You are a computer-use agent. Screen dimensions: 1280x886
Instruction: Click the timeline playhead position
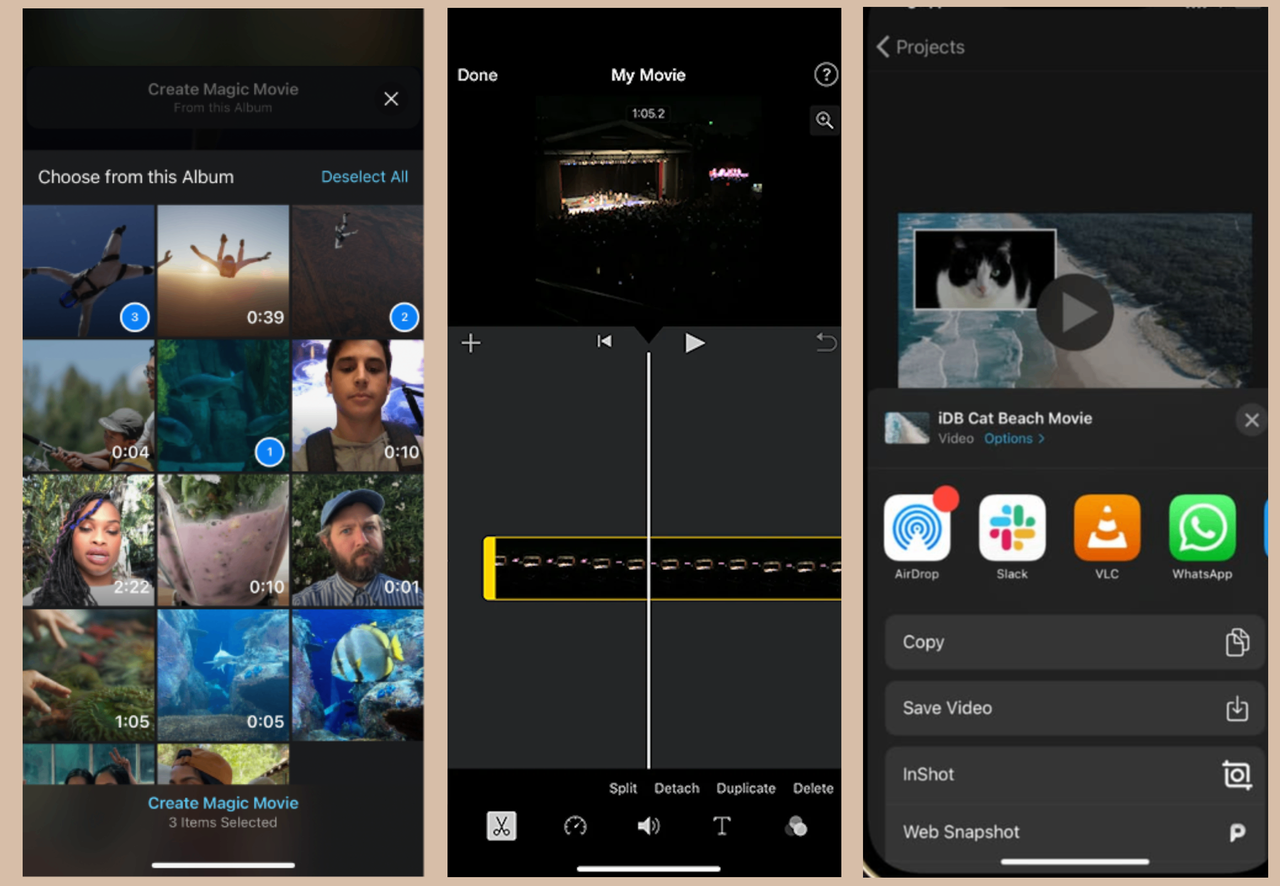coord(647,567)
